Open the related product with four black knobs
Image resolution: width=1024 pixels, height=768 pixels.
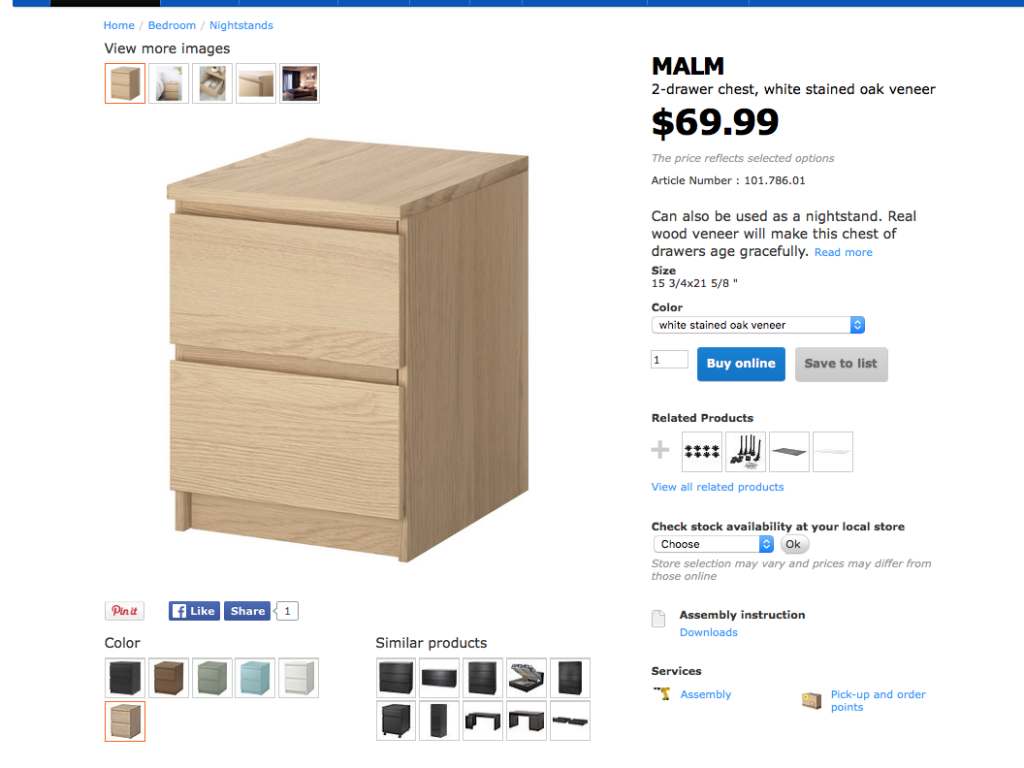click(x=702, y=452)
